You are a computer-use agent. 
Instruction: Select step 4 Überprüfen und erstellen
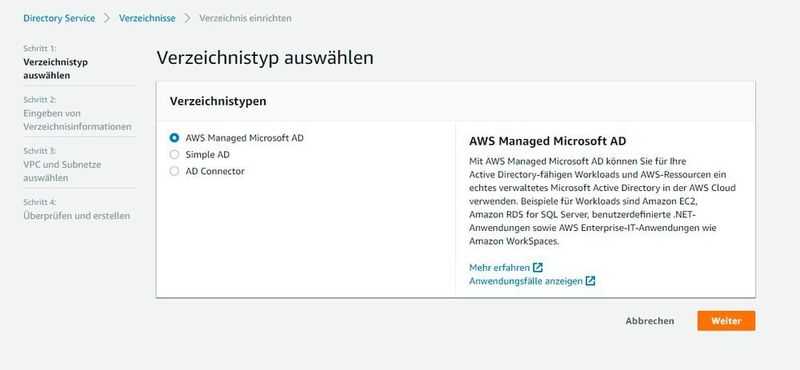point(77,216)
